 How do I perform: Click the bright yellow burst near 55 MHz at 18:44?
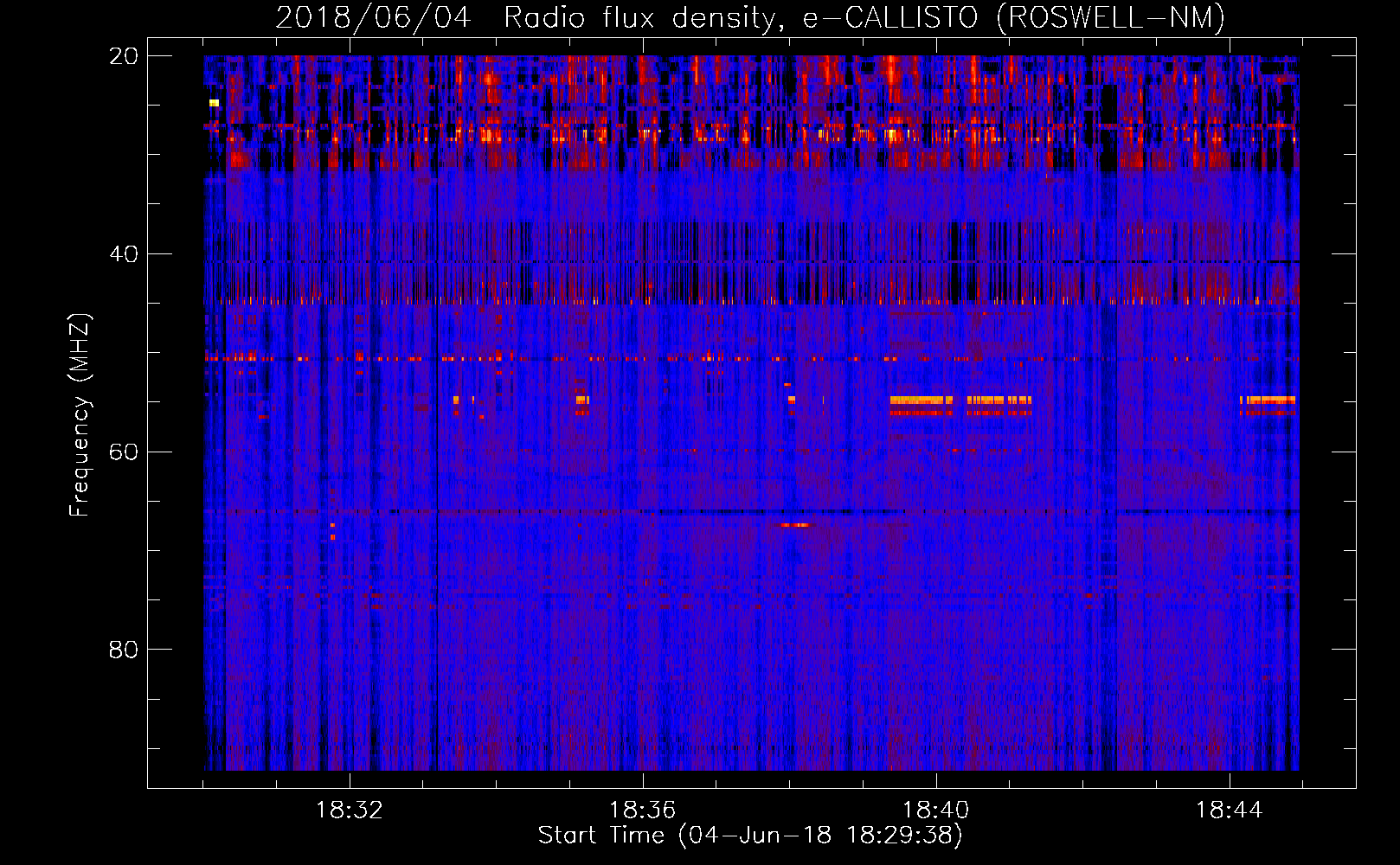pyautogui.click(x=1268, y=400)
